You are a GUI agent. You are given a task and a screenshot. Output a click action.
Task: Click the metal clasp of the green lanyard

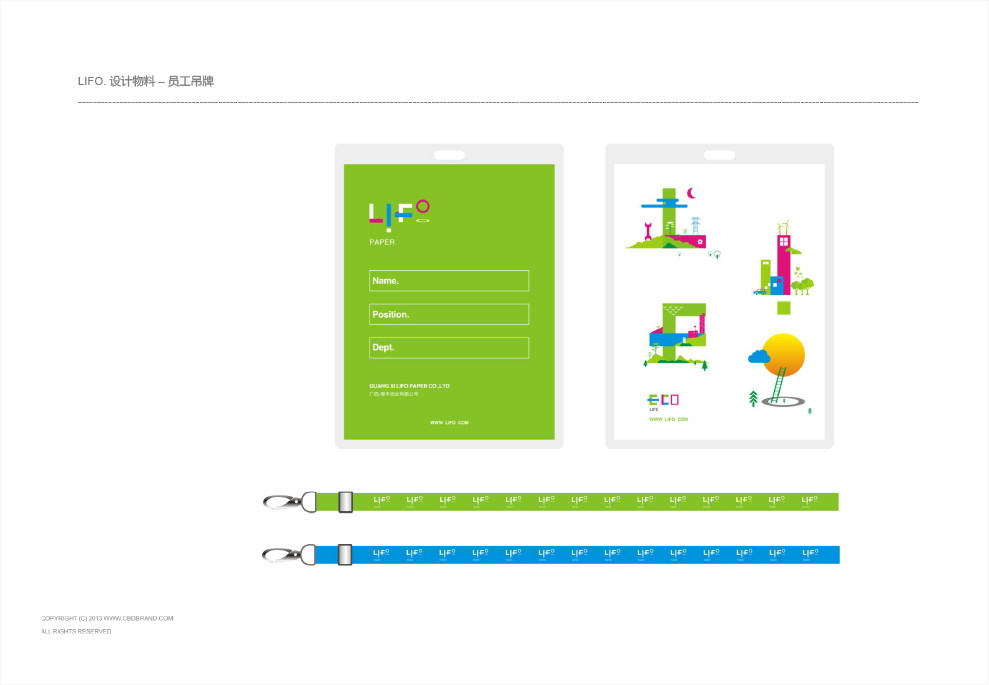[x=282, y=501]
